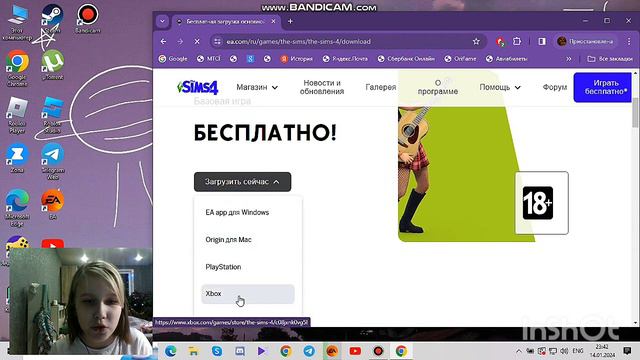Open the 'Все закладки' folder
This screenshot has height=360, width=640.
610,59
